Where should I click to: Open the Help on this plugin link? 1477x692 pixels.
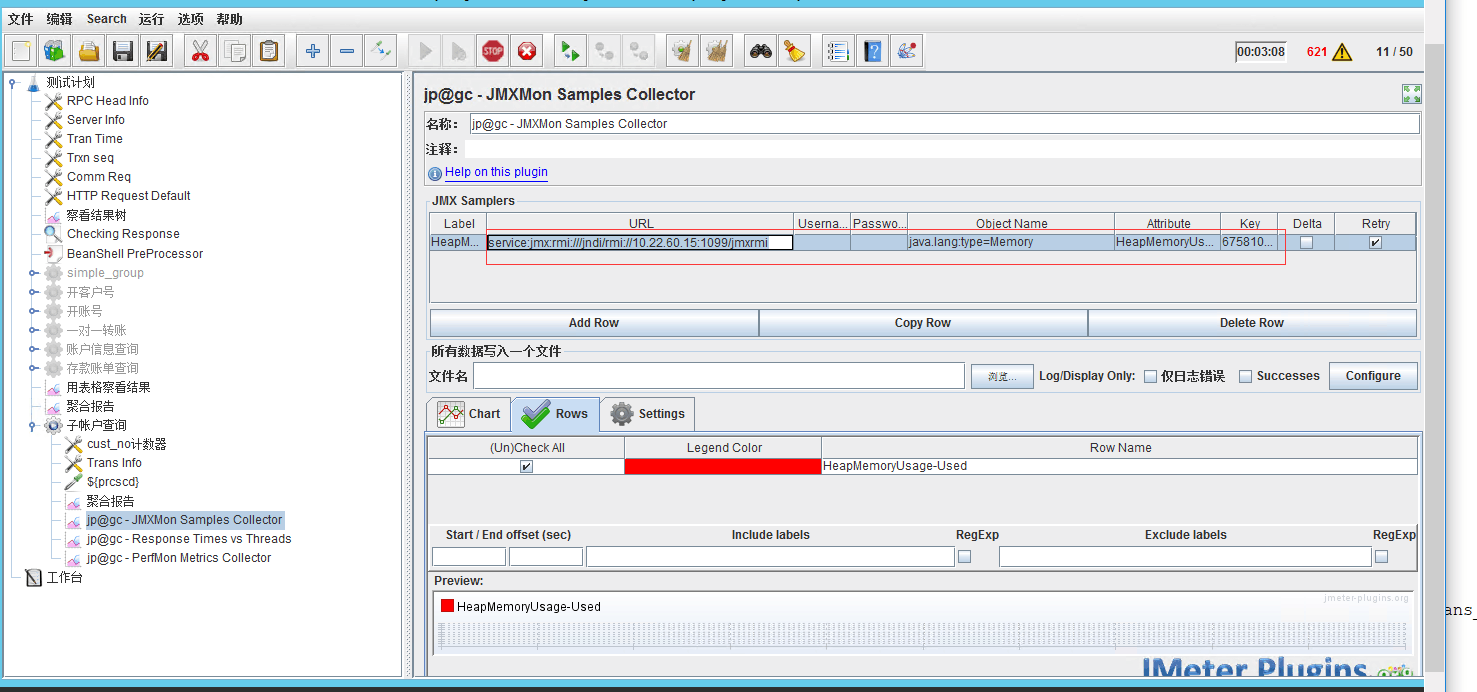pyautogui.click(x=496, y=172)
